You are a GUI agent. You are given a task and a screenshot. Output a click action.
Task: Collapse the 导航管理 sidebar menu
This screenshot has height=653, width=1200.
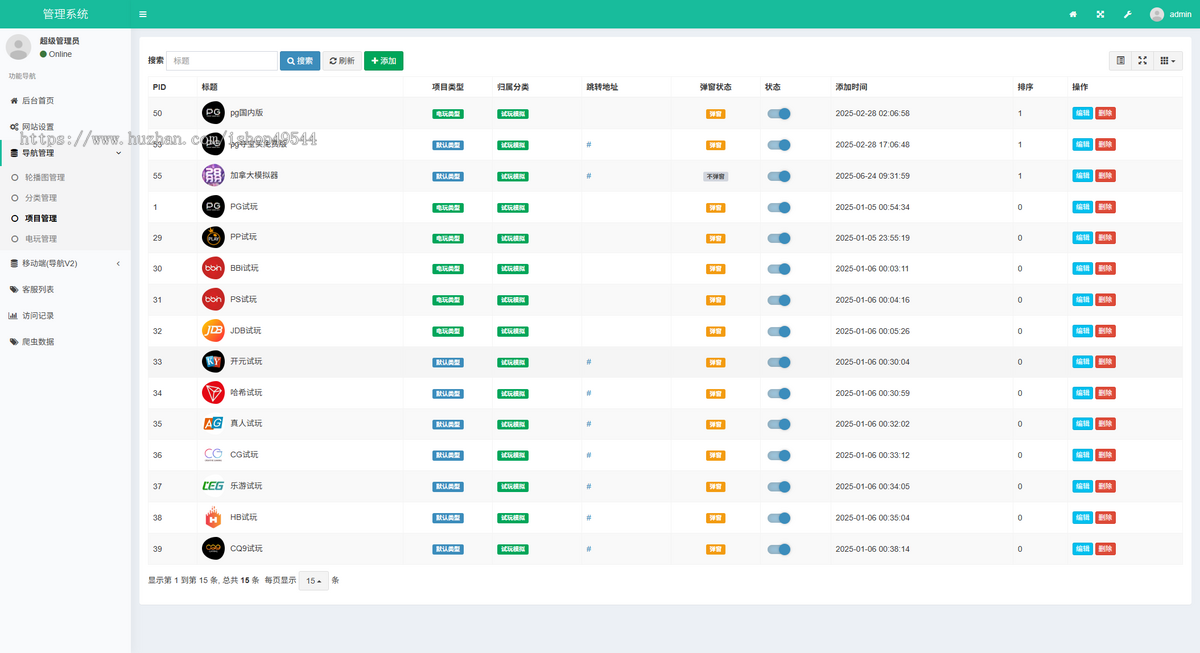pos(65,153)
